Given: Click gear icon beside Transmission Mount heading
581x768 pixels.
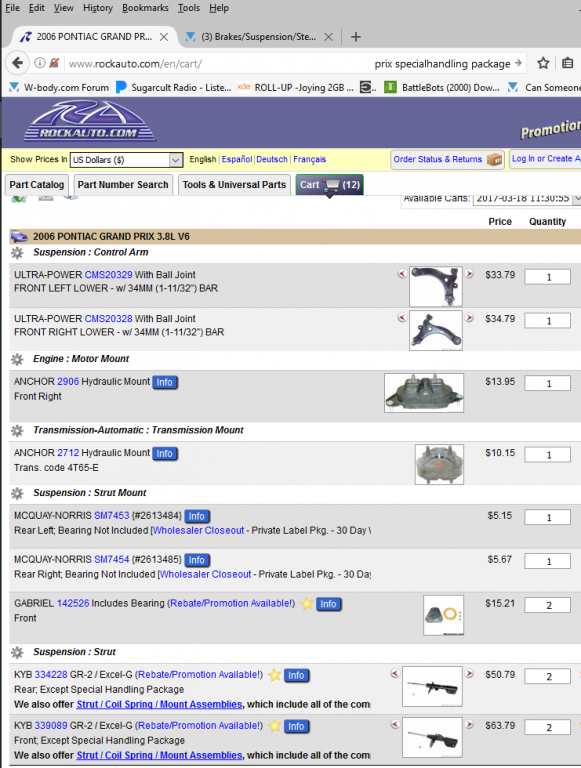Looking at the screenshot, I should [x=17, y=431].
